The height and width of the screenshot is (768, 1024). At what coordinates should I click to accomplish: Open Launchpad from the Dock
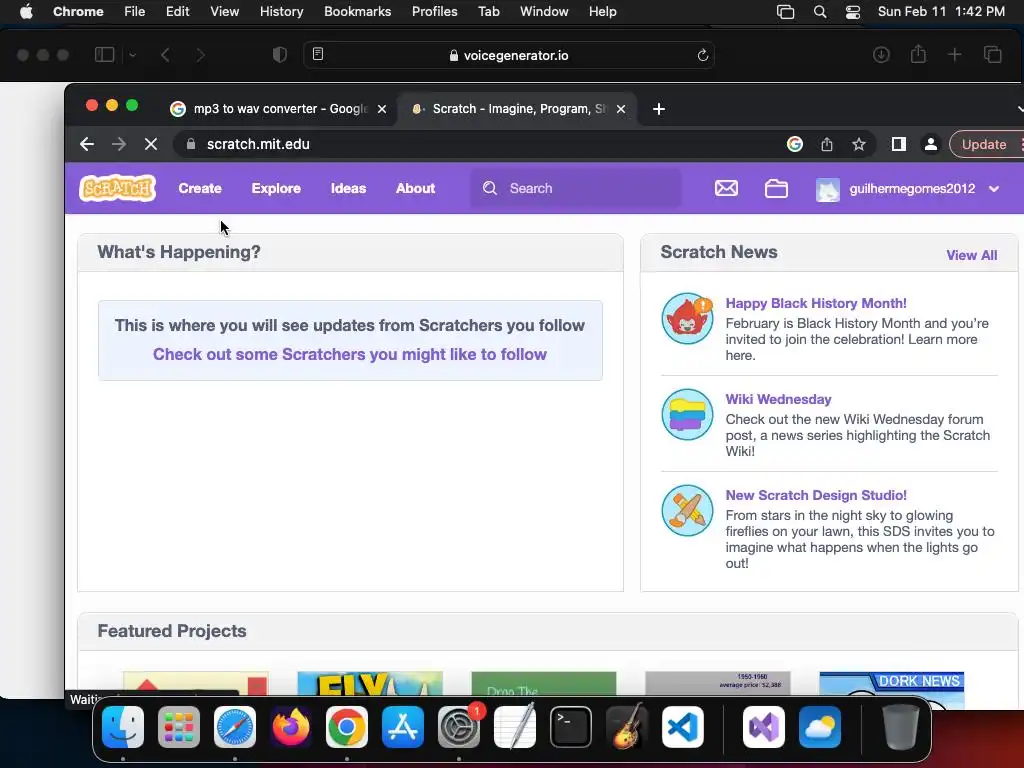tap(179, 727)
